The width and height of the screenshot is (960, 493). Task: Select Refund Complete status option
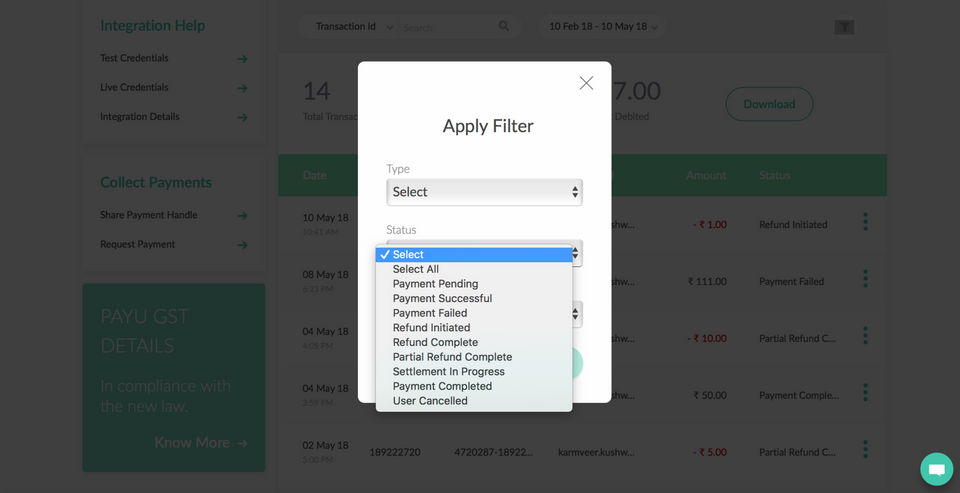(x=435, y=342)
